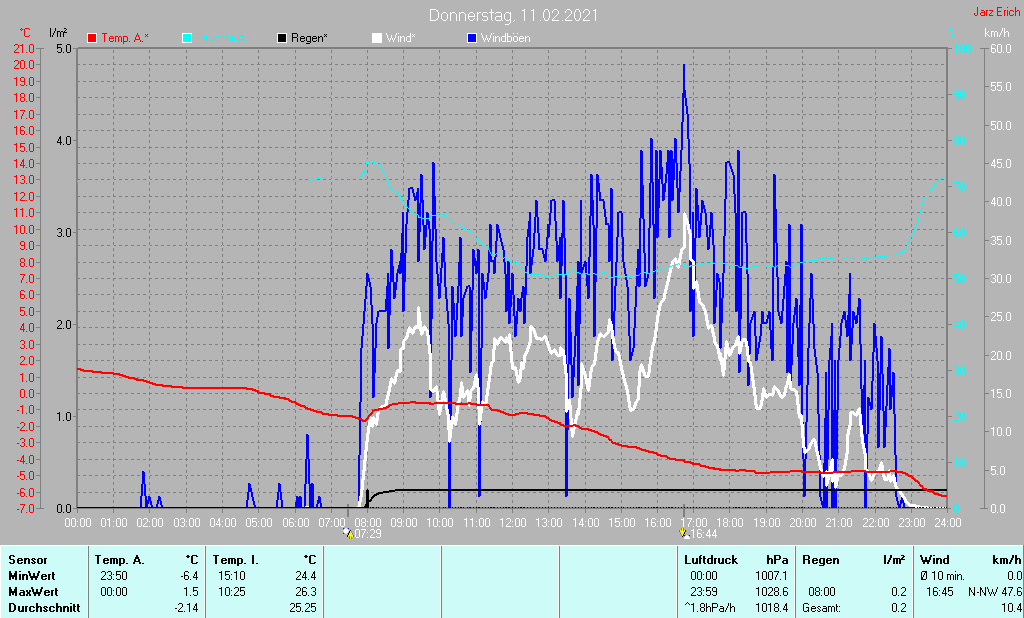
Task: Click the blue Windböen legend swatch
Action: [471, 38]
